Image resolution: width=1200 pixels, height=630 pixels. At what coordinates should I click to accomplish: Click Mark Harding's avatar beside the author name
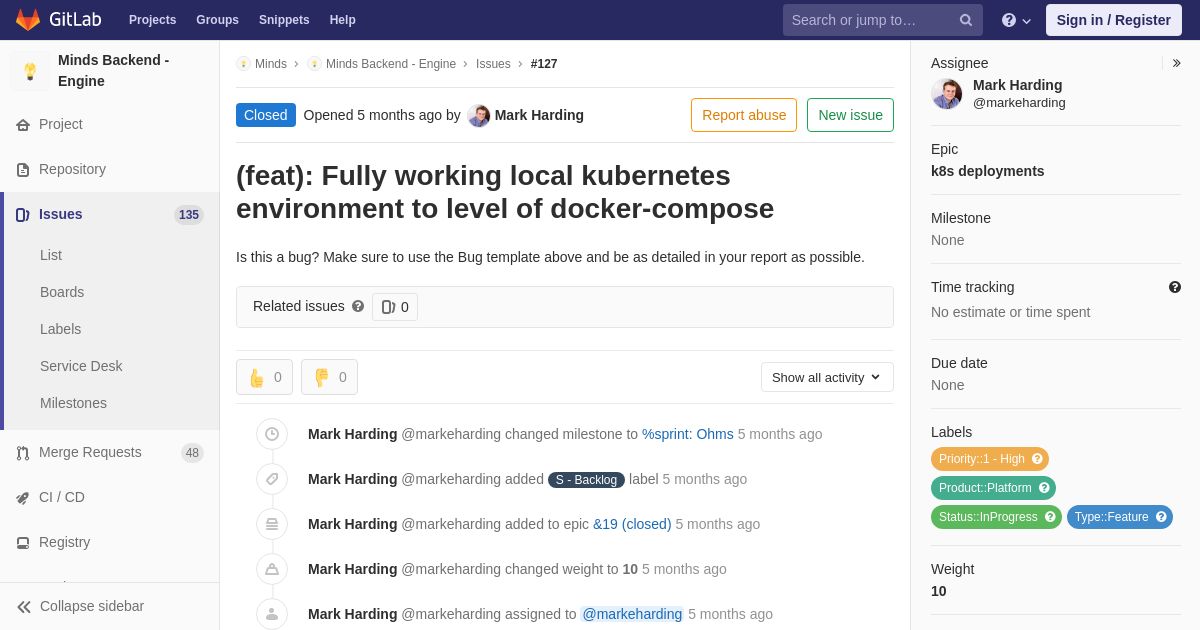tap(479, 116)
